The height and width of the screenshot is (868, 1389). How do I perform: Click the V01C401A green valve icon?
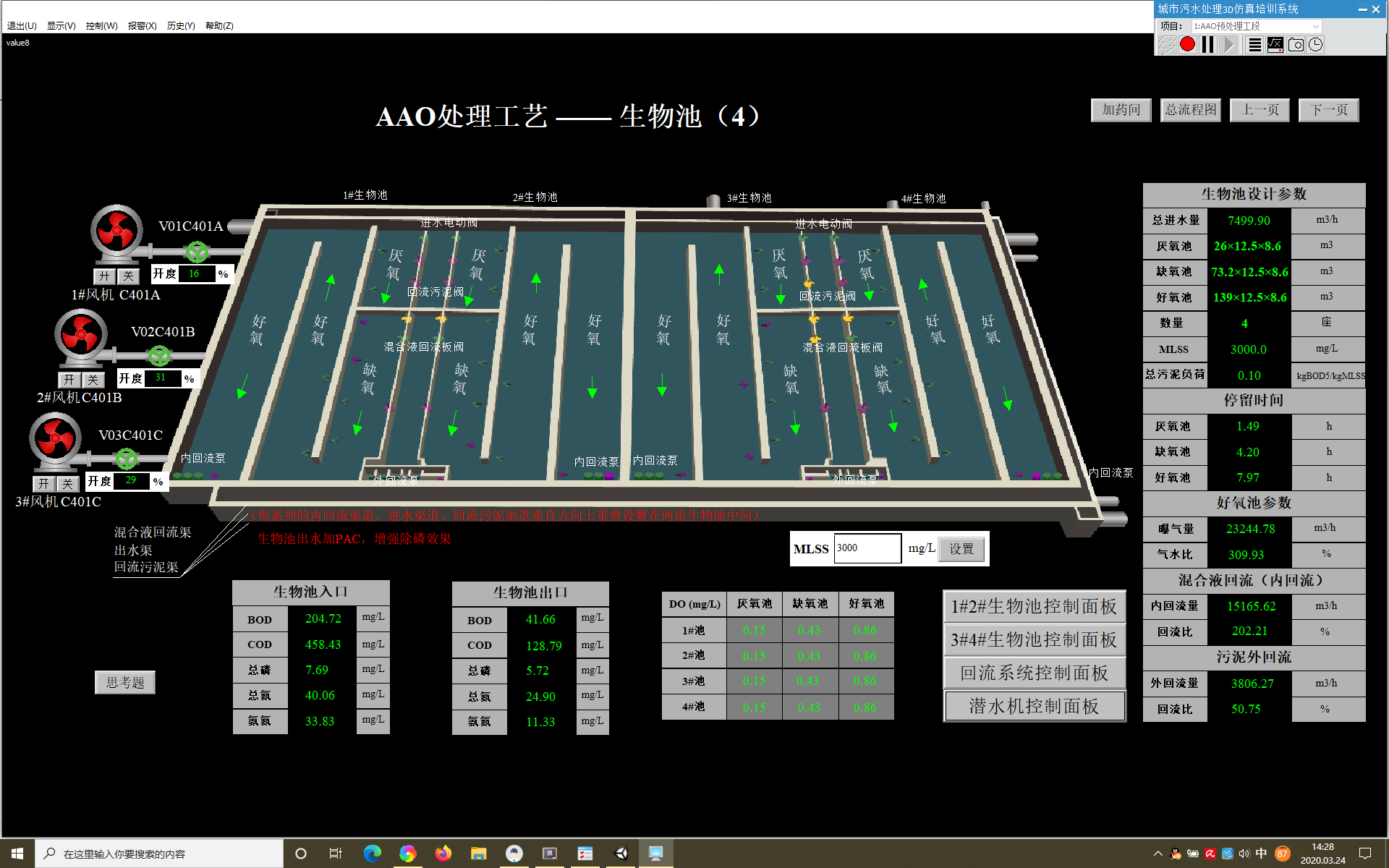tap(197, 252)
